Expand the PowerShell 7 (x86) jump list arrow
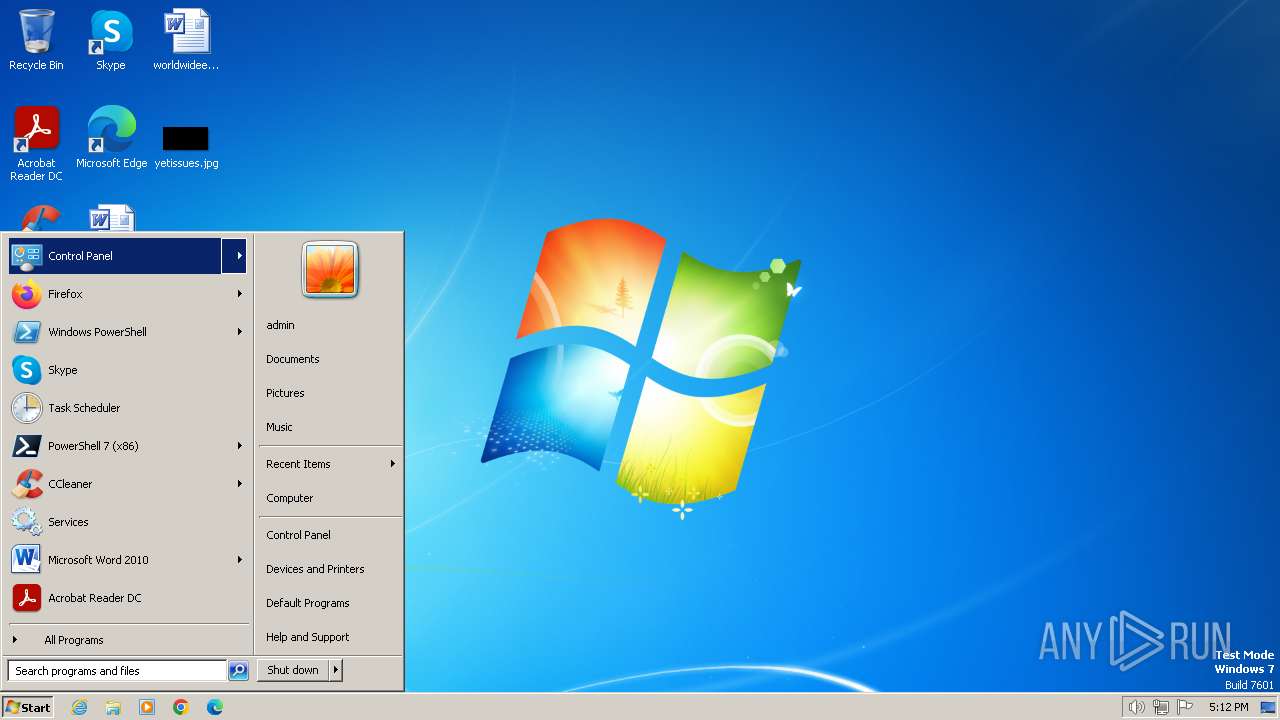The width and height of the screenshot is (1280, 720). pos(239,446)
